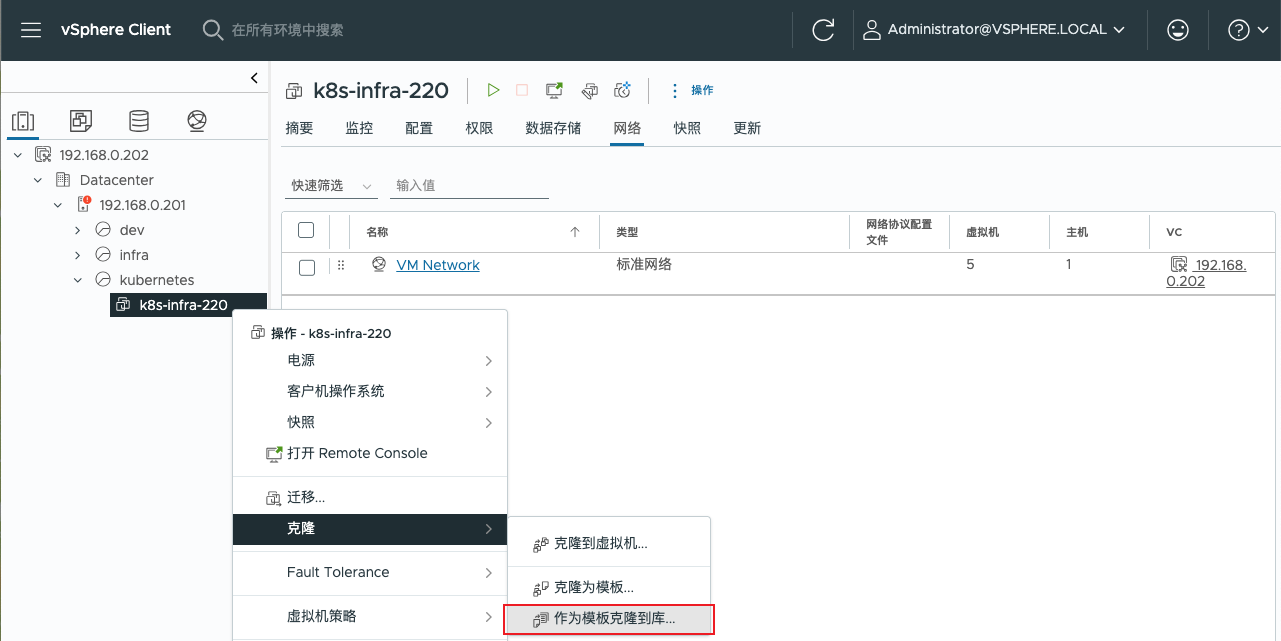Select the kubernetes resource pool
Image resolution: width=1281 pixels, height=641 pixels.
coord(156,280)
